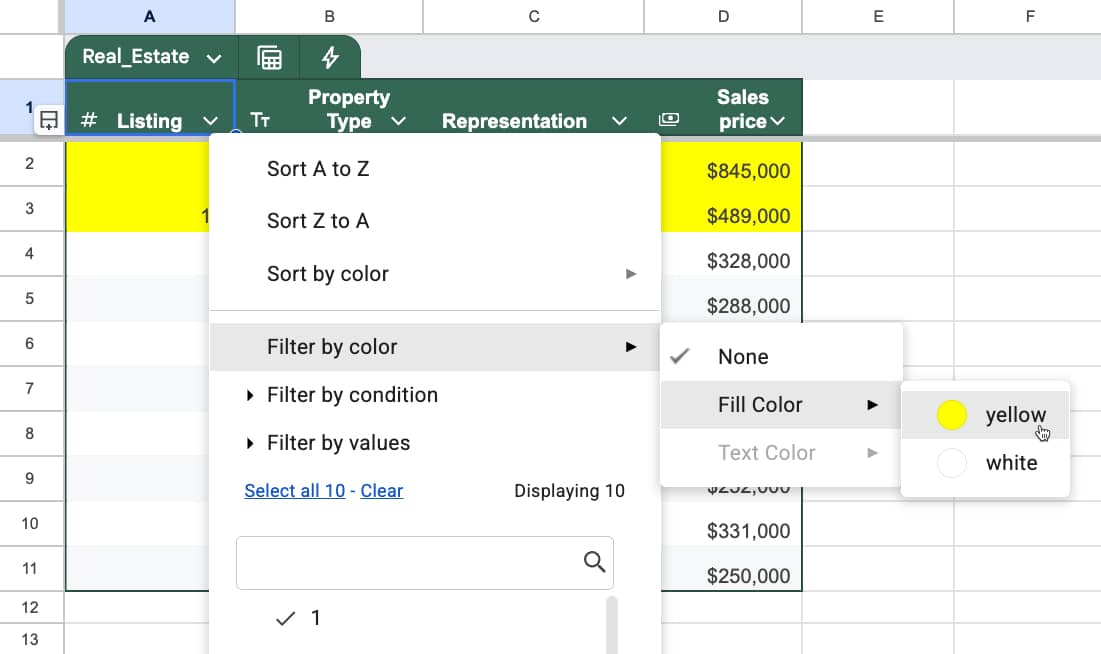Viewport: 1101px width, 654px height.
Task: Click Select all 10 link
Action: tap(295, 490)
